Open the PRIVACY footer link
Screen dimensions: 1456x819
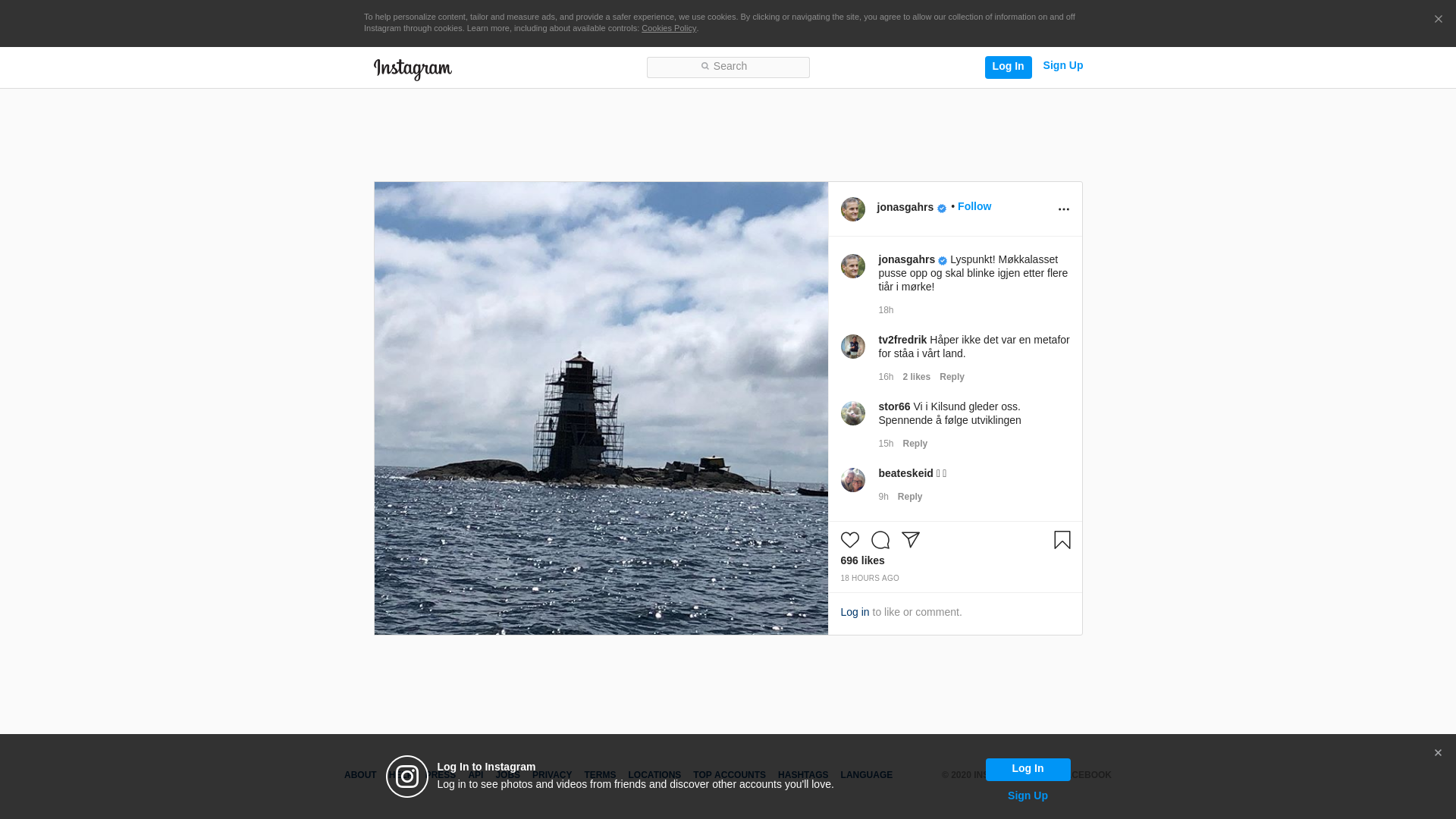pyautogui.click(x=551, y=776)
